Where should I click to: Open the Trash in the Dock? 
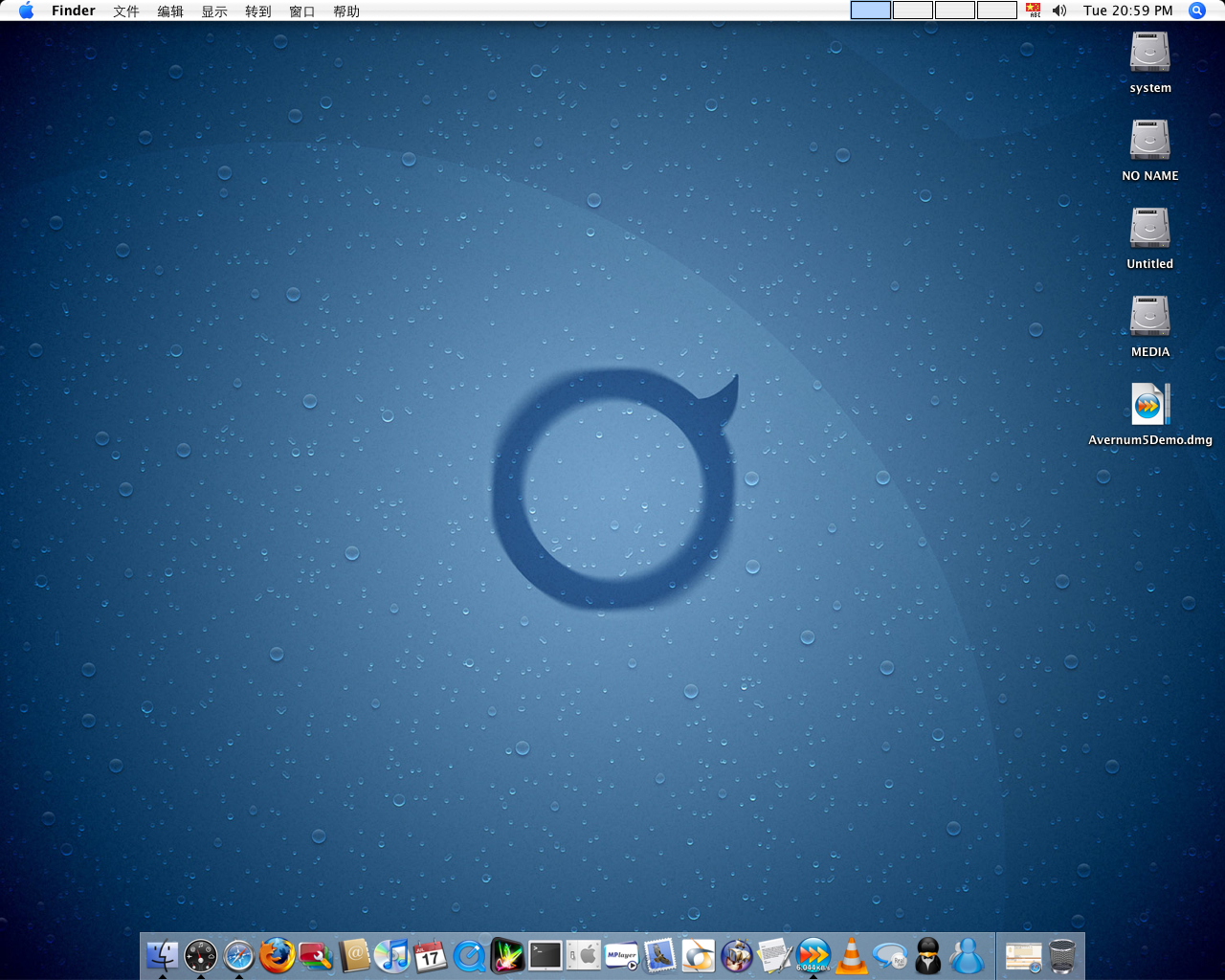(x=1062, y=955)
